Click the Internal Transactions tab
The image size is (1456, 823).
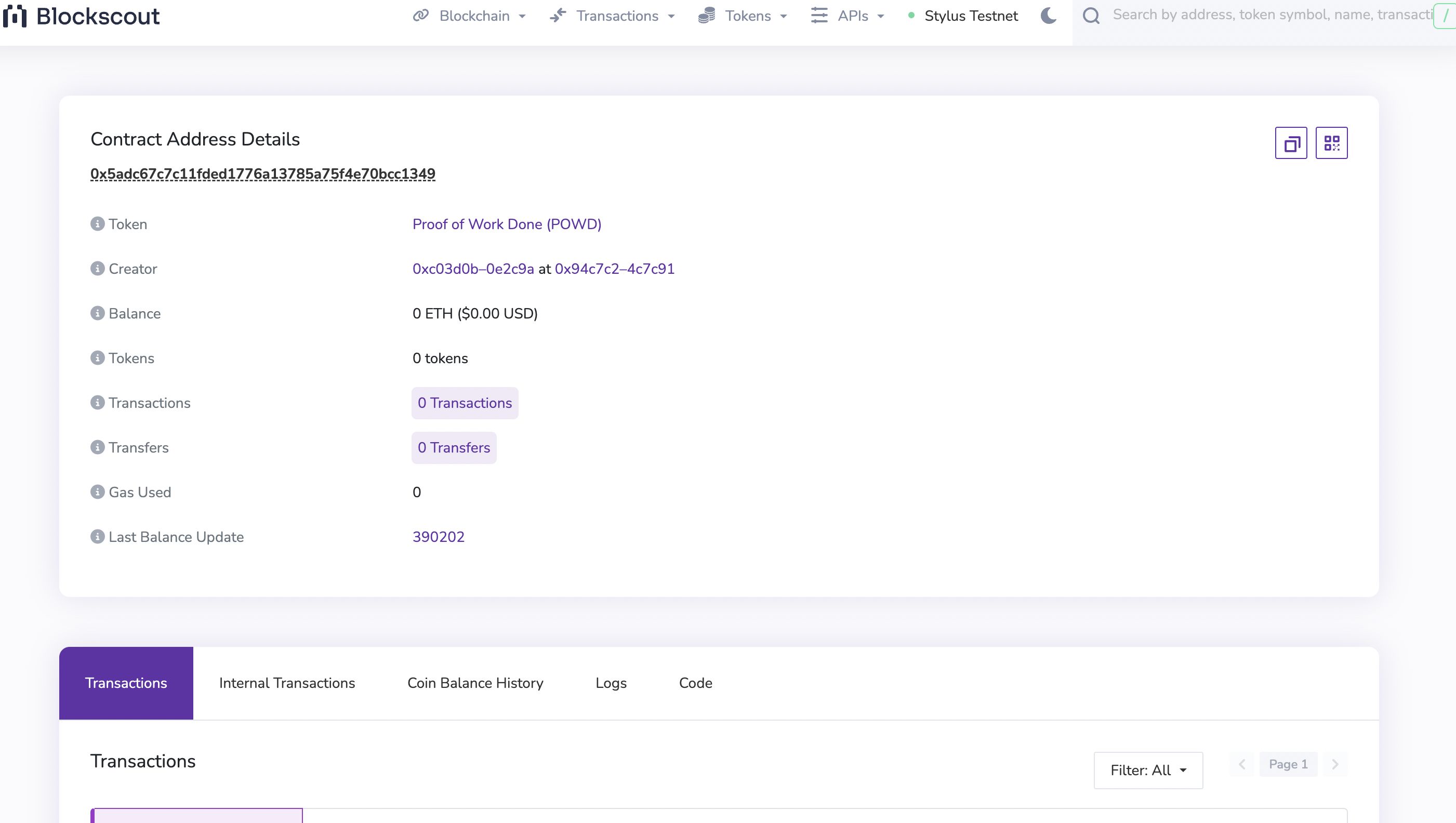pos(287,683)
